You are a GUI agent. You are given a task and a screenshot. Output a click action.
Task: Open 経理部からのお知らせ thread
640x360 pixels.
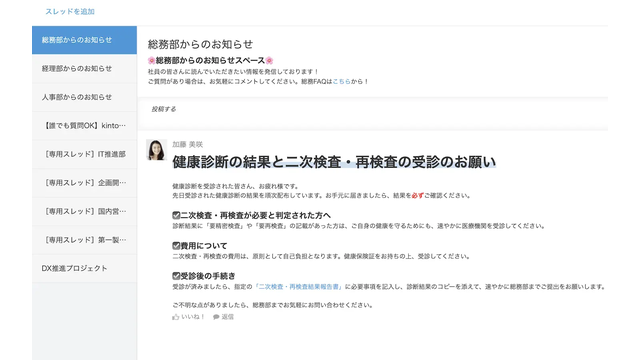coord(84,69)
